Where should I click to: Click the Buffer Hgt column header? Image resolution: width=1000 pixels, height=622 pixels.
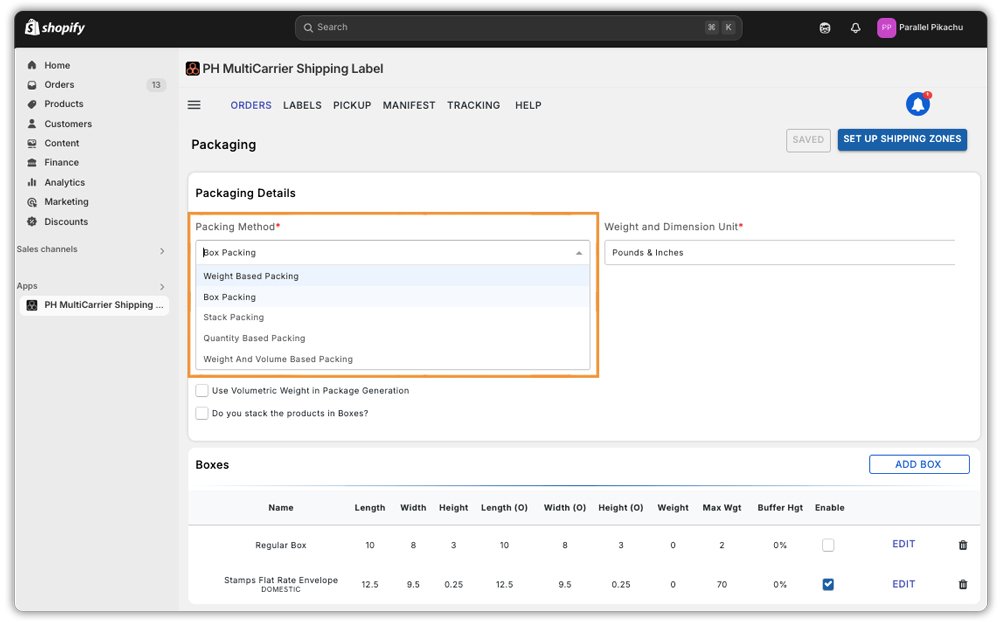(780, 508)
